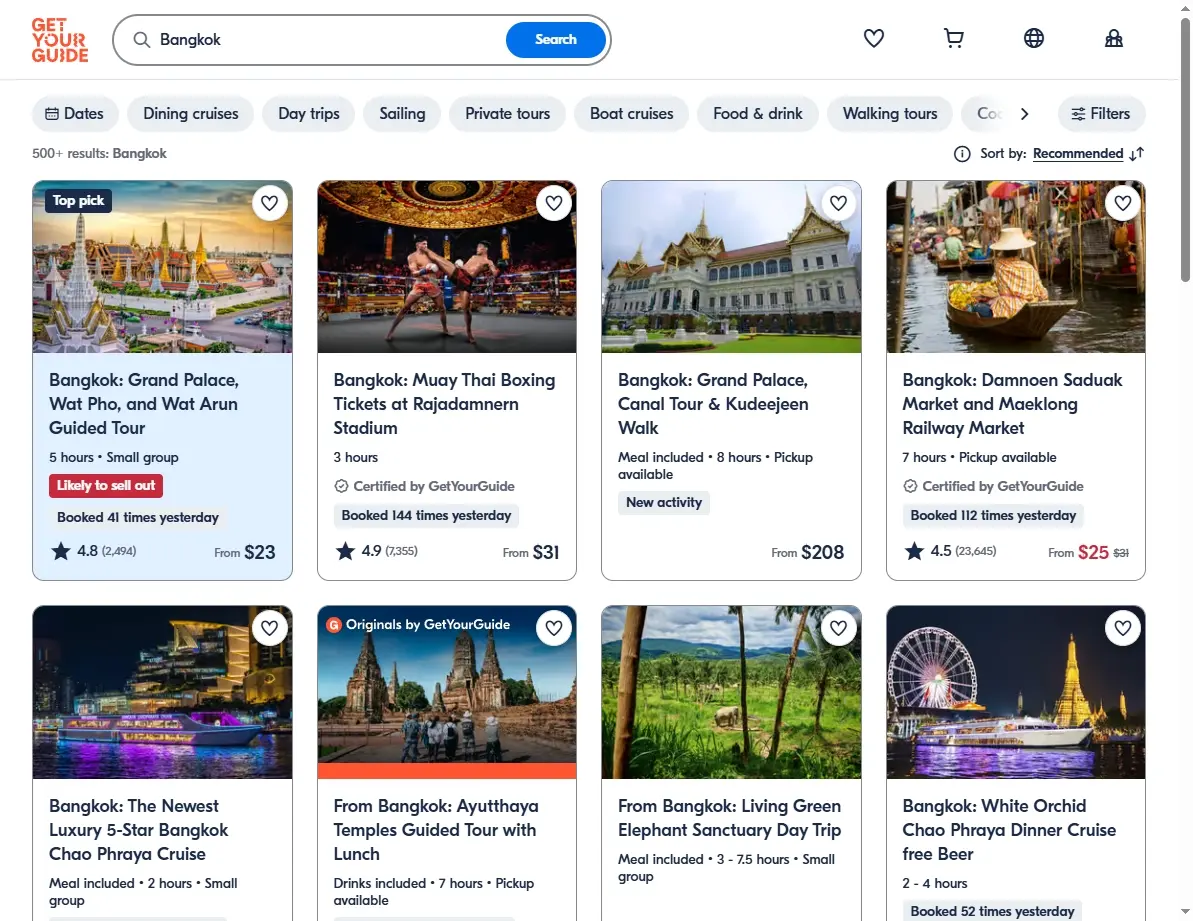Click the Top pick badge
Image resolution: width=1193 pixels, height=921 pixels.
point(78,201)
